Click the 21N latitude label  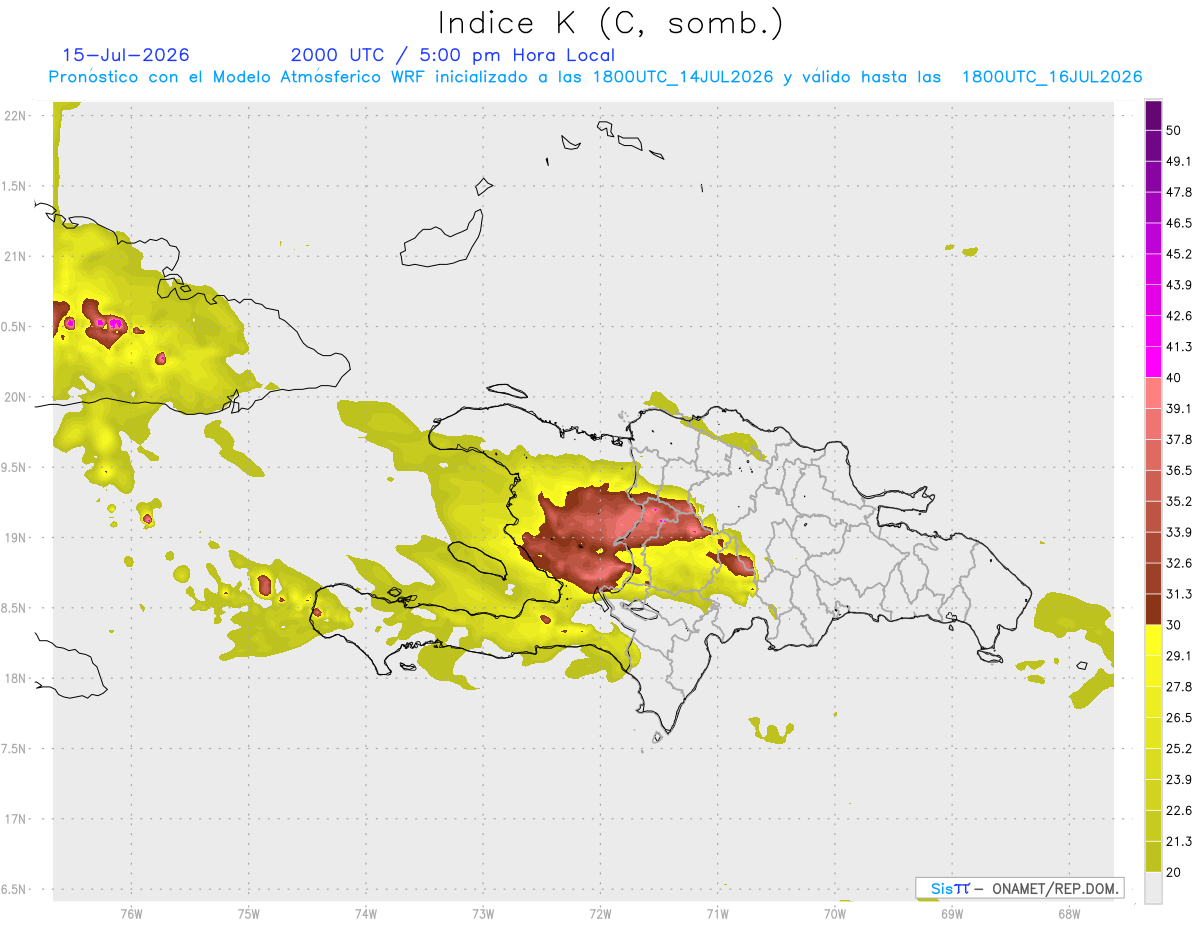point(15,256)
